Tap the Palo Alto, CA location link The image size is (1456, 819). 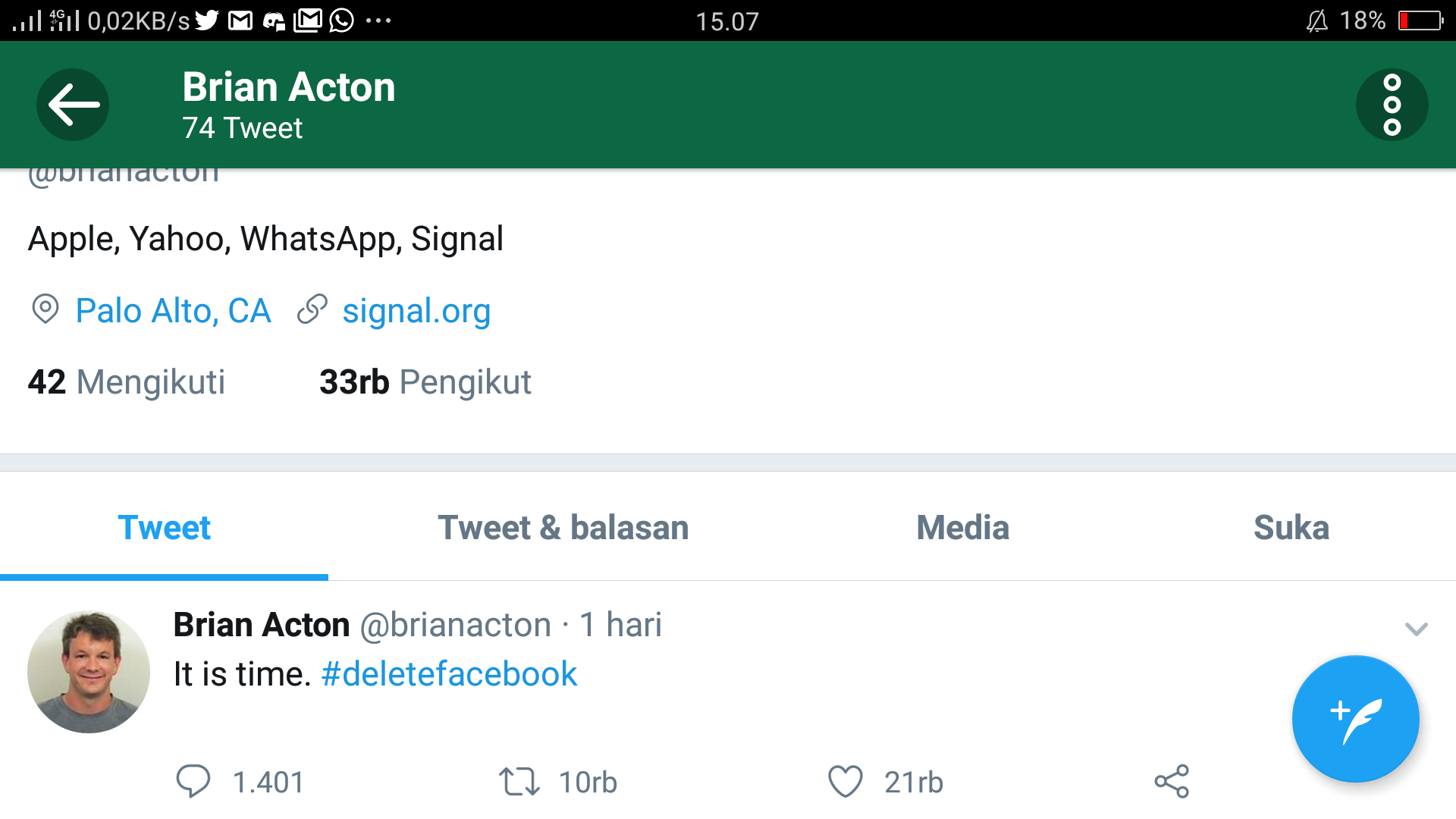[x=173, y=311]
